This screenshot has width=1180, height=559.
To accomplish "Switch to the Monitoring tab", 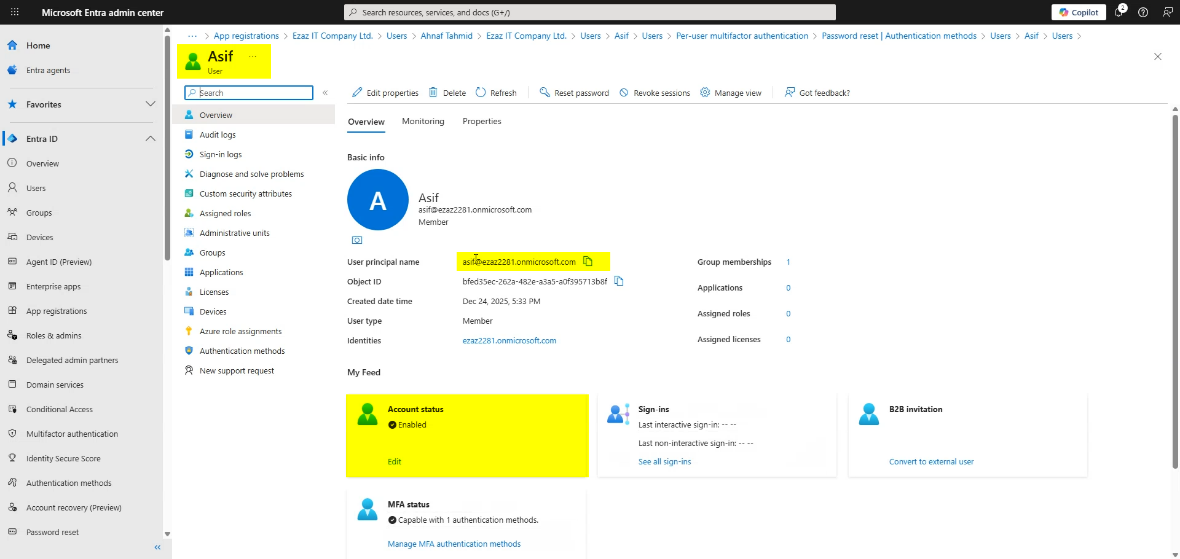I will (x=423, y=121).
